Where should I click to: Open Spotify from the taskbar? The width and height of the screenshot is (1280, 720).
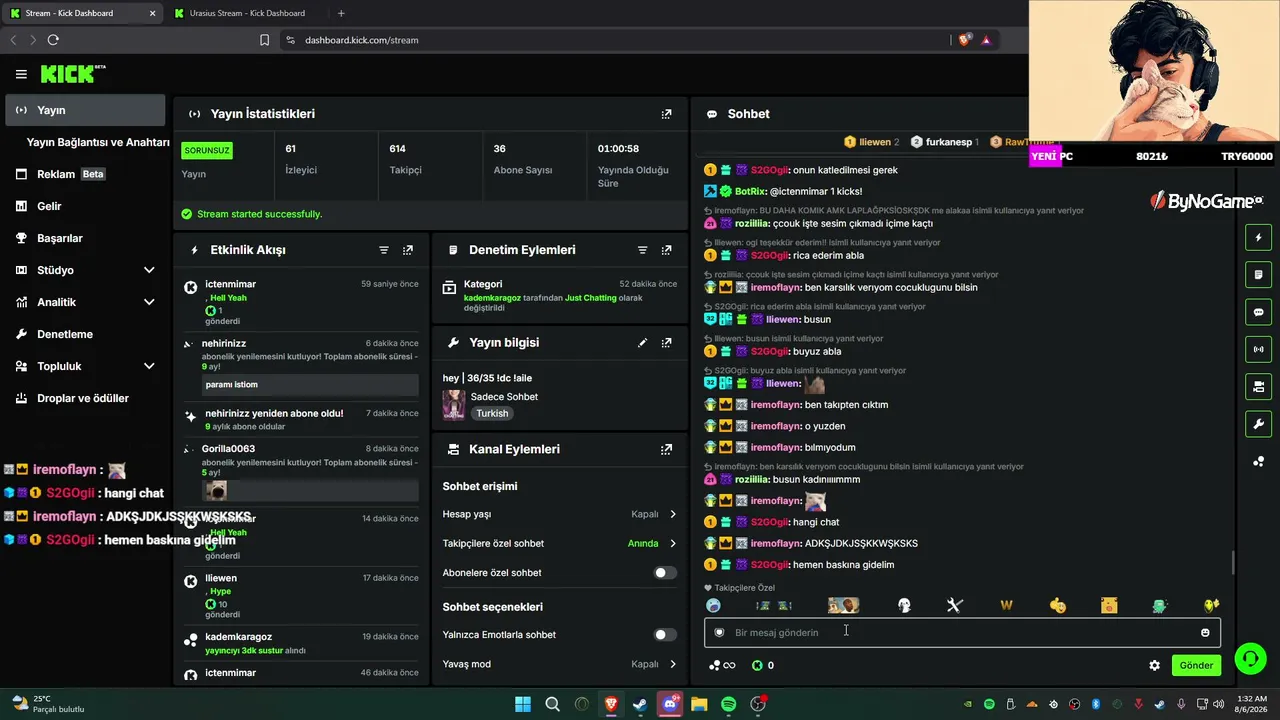click(x=729, y=704)
